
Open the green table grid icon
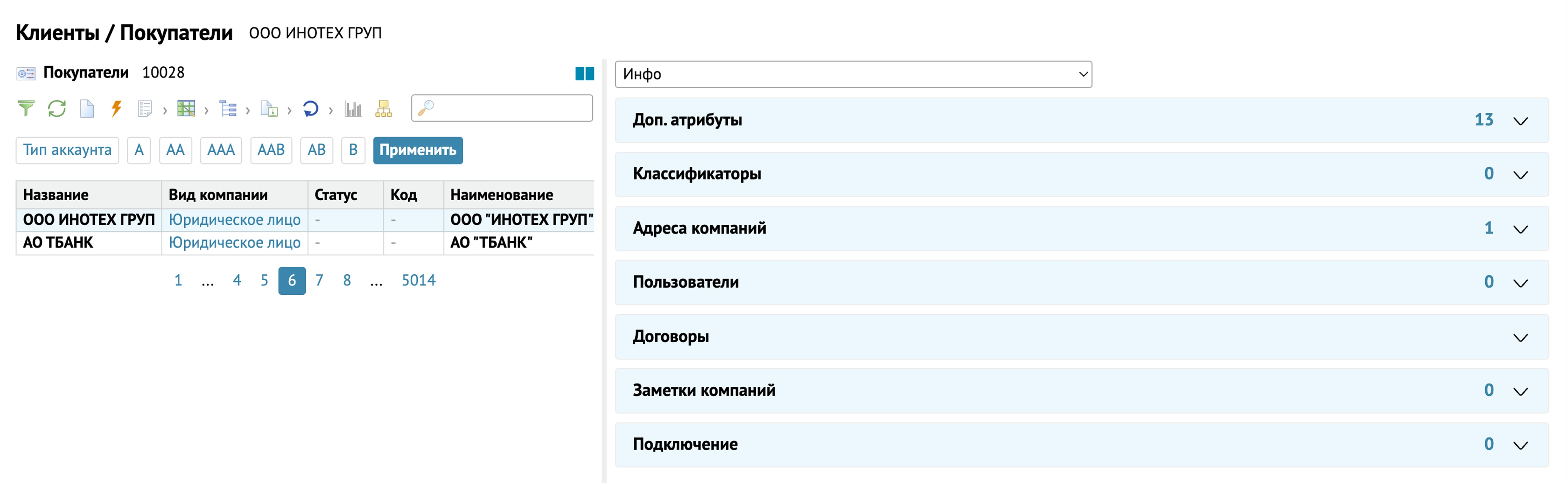(186, 109)
